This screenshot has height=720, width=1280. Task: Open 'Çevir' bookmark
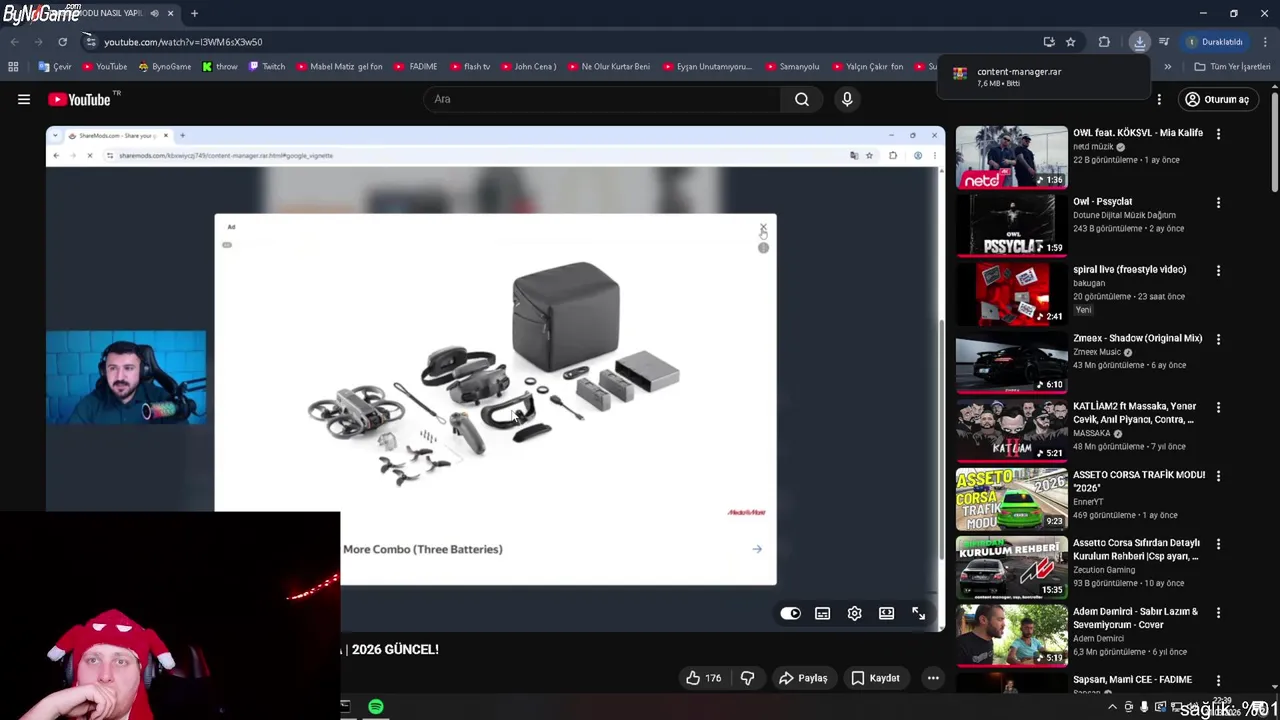[x=54, y=67]
